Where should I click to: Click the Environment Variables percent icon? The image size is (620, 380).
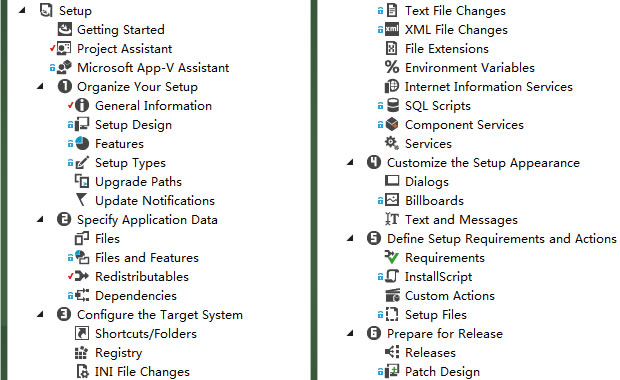(392, 67)
